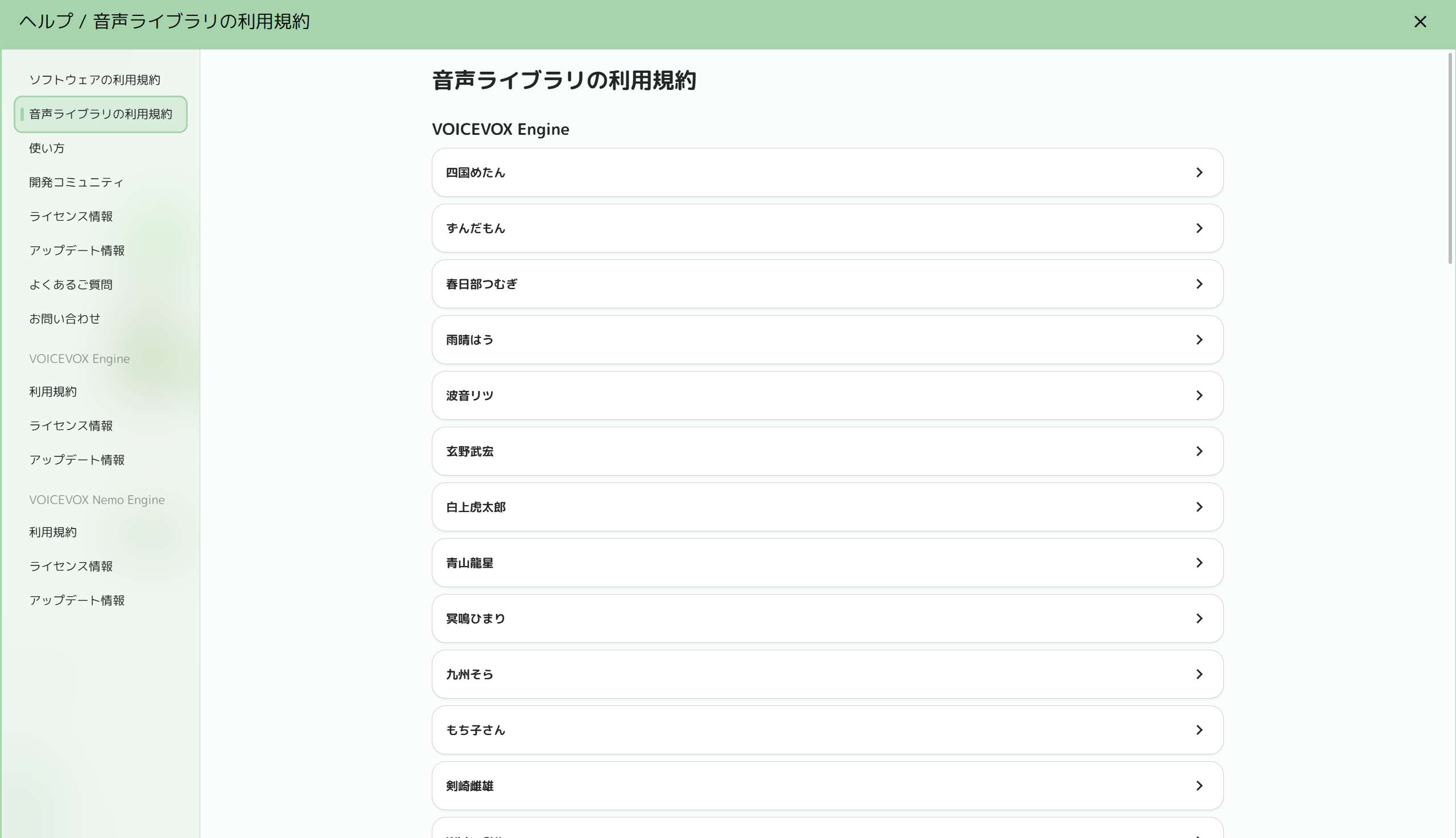Viewport: 1456px width, 838px height.
Task: Click chevron arrow on ずんだもん row
Action: click(x=1199, y=229)
